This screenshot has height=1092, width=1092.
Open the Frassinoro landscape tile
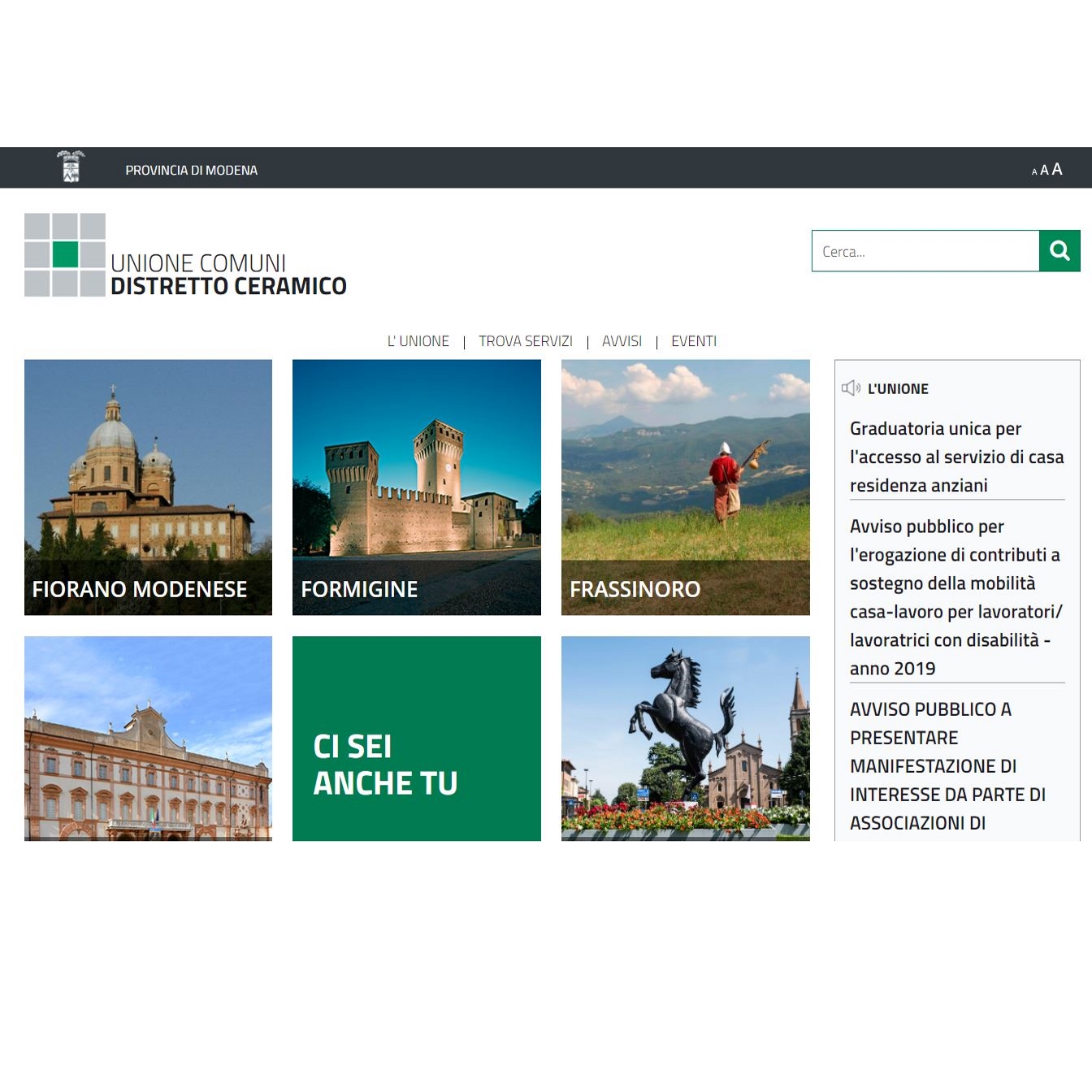pos(686,487)
